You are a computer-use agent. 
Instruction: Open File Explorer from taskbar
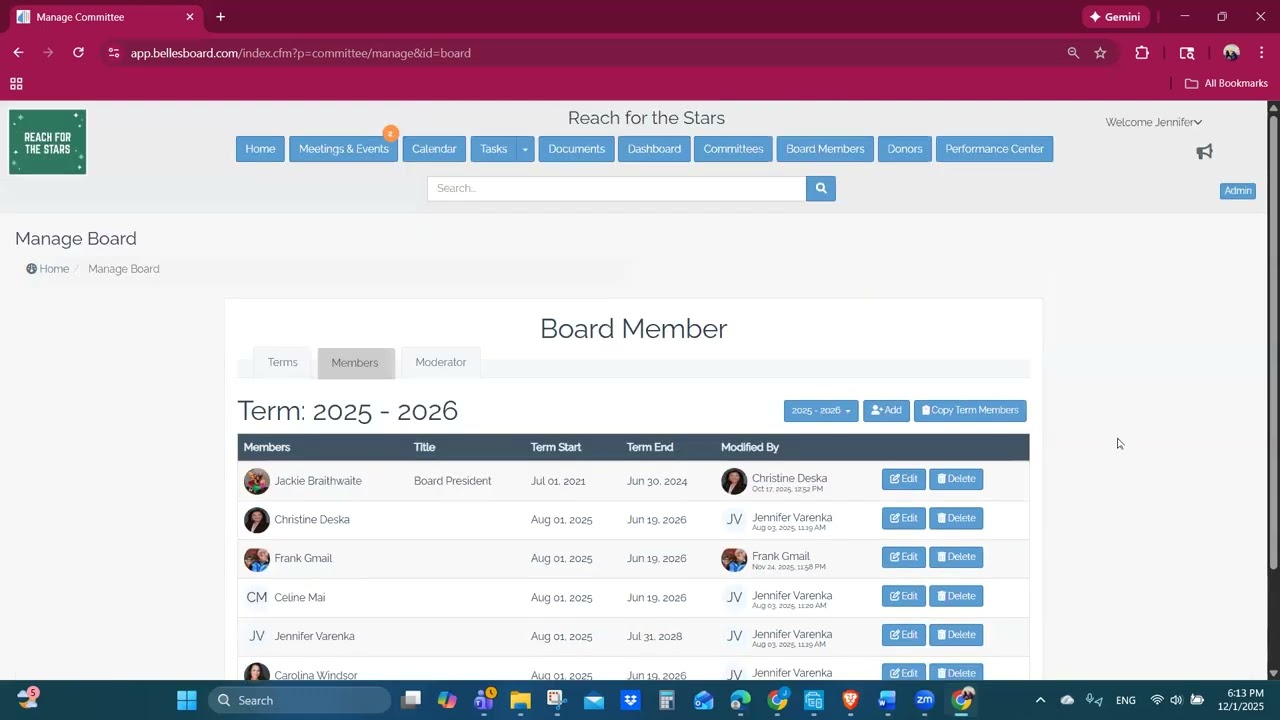520,700
